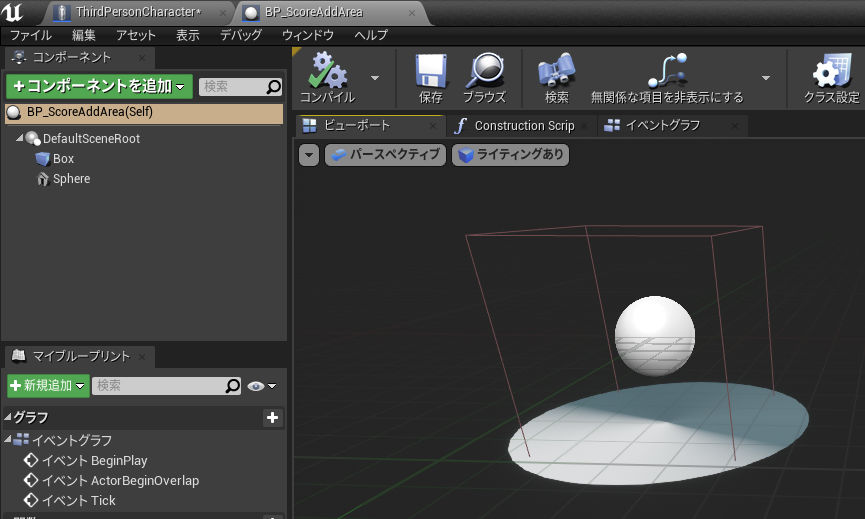Toggle hide unrelated nodes (無関係な項目を非表示にする)

point(667,78)
